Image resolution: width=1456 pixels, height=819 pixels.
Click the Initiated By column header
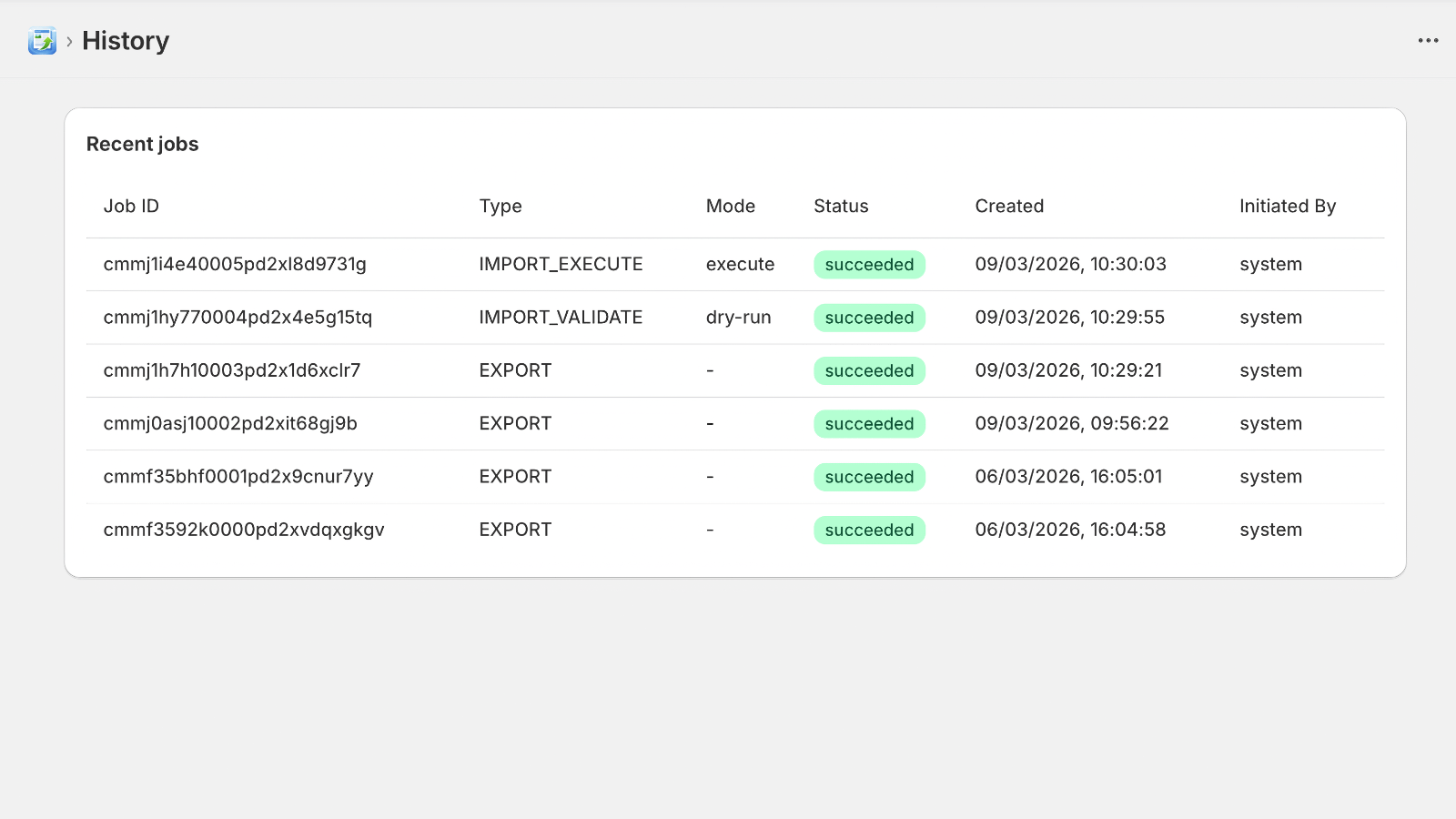click(1288, 207)
